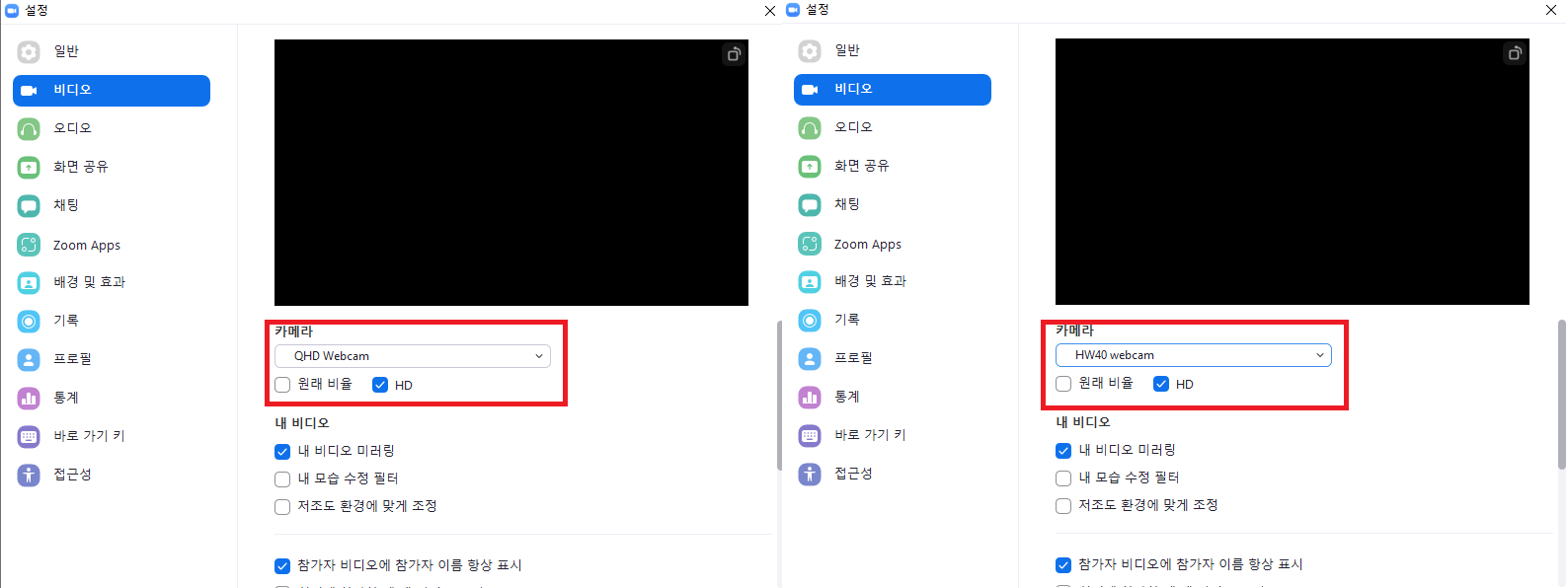The height and width of the screenshot is (588, 1568).
Task: Click the black video preview in the left window
Action: coord(511,173)
